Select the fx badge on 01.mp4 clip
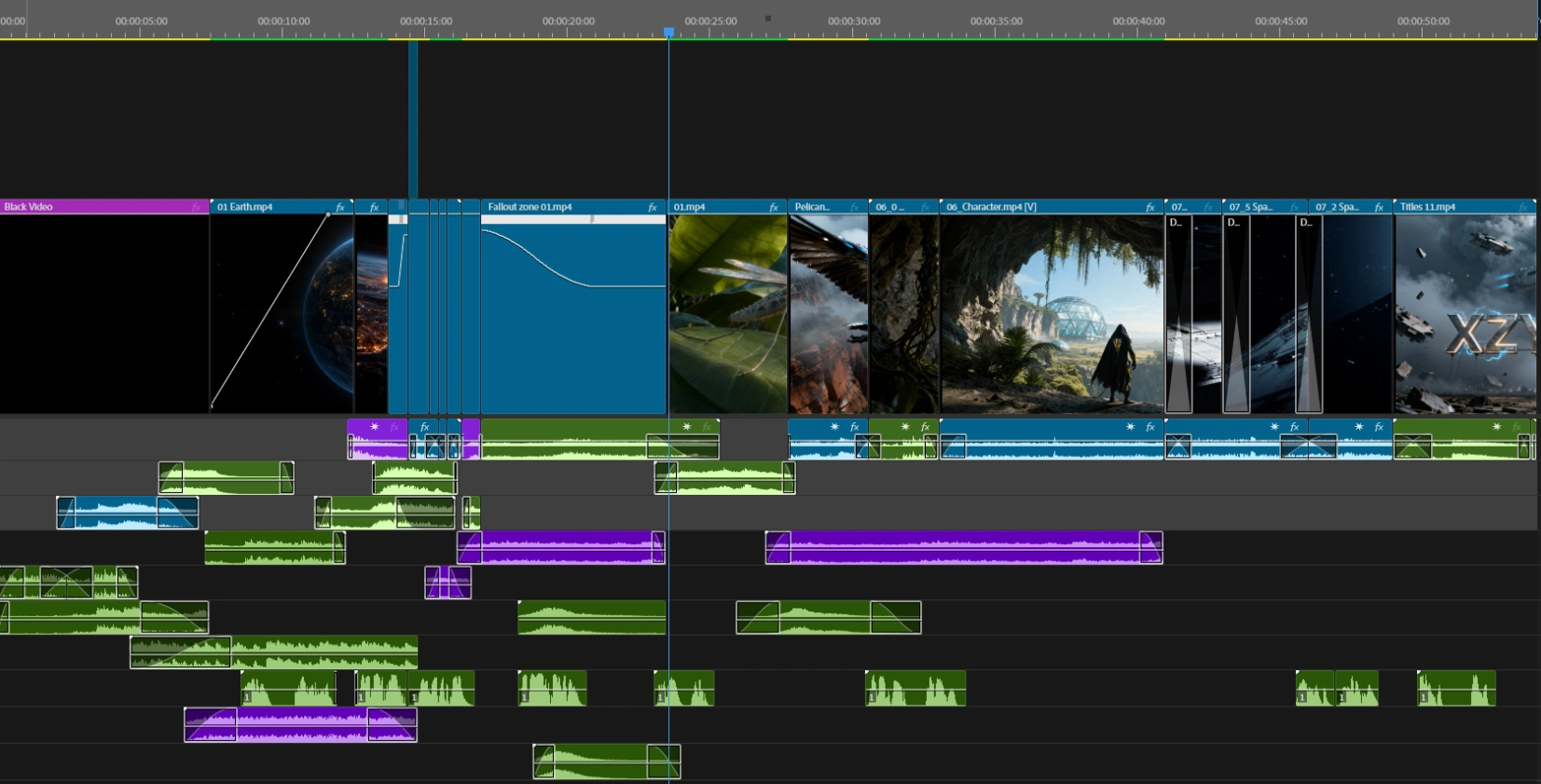This screenshot has height=784, width=1541. click(x=774, y=207)
